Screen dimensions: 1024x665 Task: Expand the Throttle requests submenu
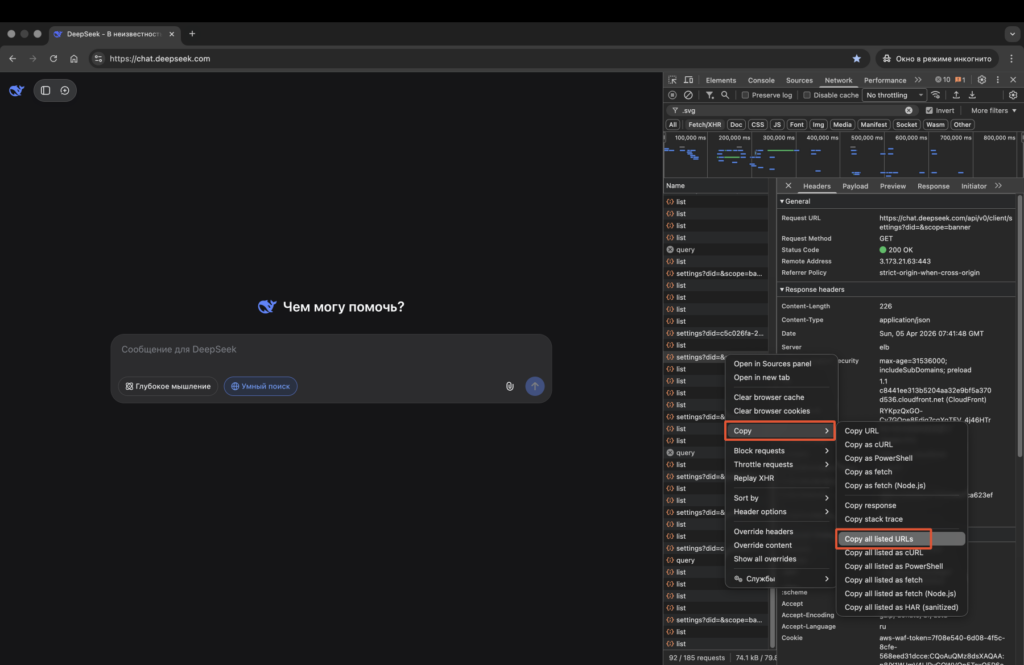pos(781,464)
